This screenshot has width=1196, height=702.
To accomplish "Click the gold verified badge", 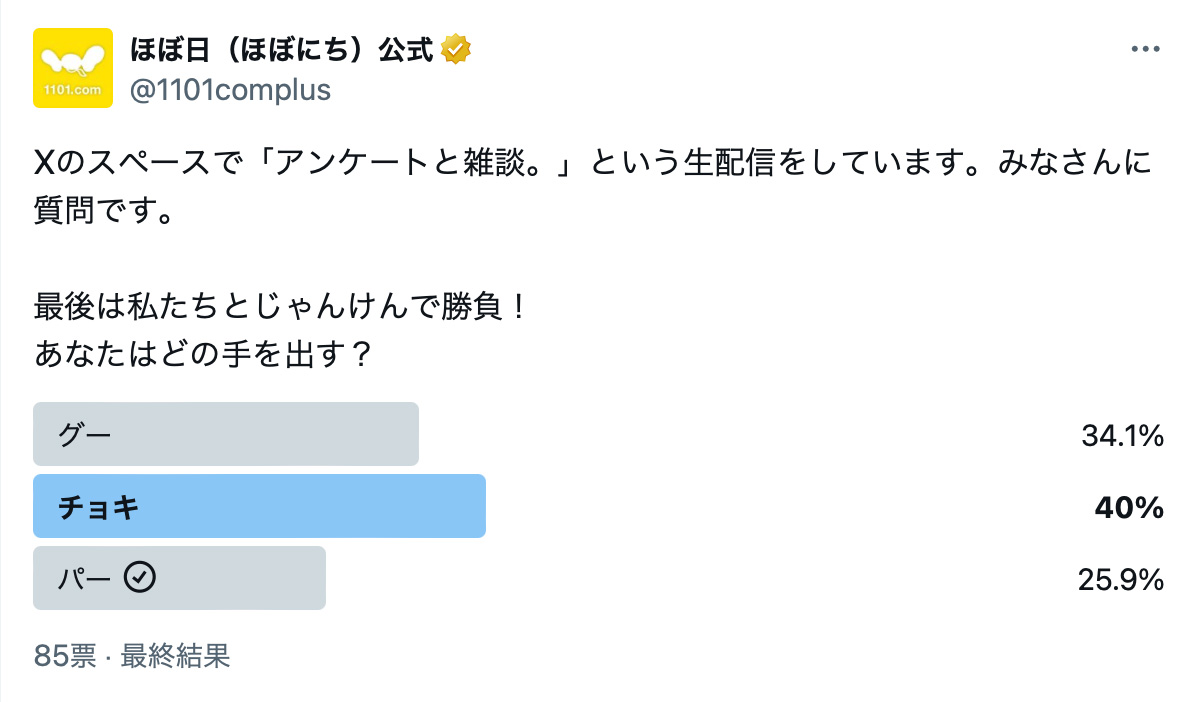I will click(456, 48).
